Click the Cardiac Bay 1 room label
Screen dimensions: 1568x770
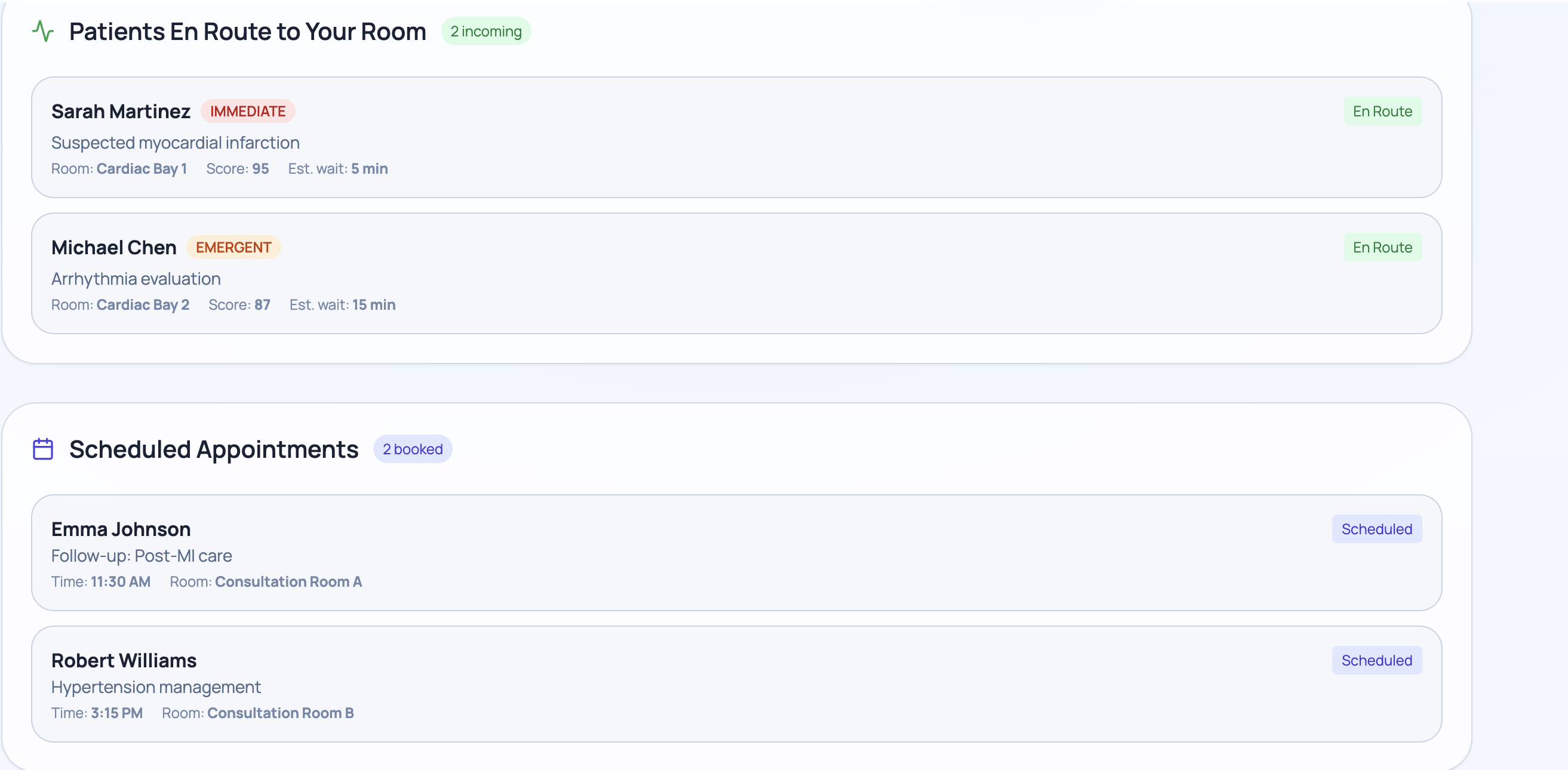click(x=142, y=168)
